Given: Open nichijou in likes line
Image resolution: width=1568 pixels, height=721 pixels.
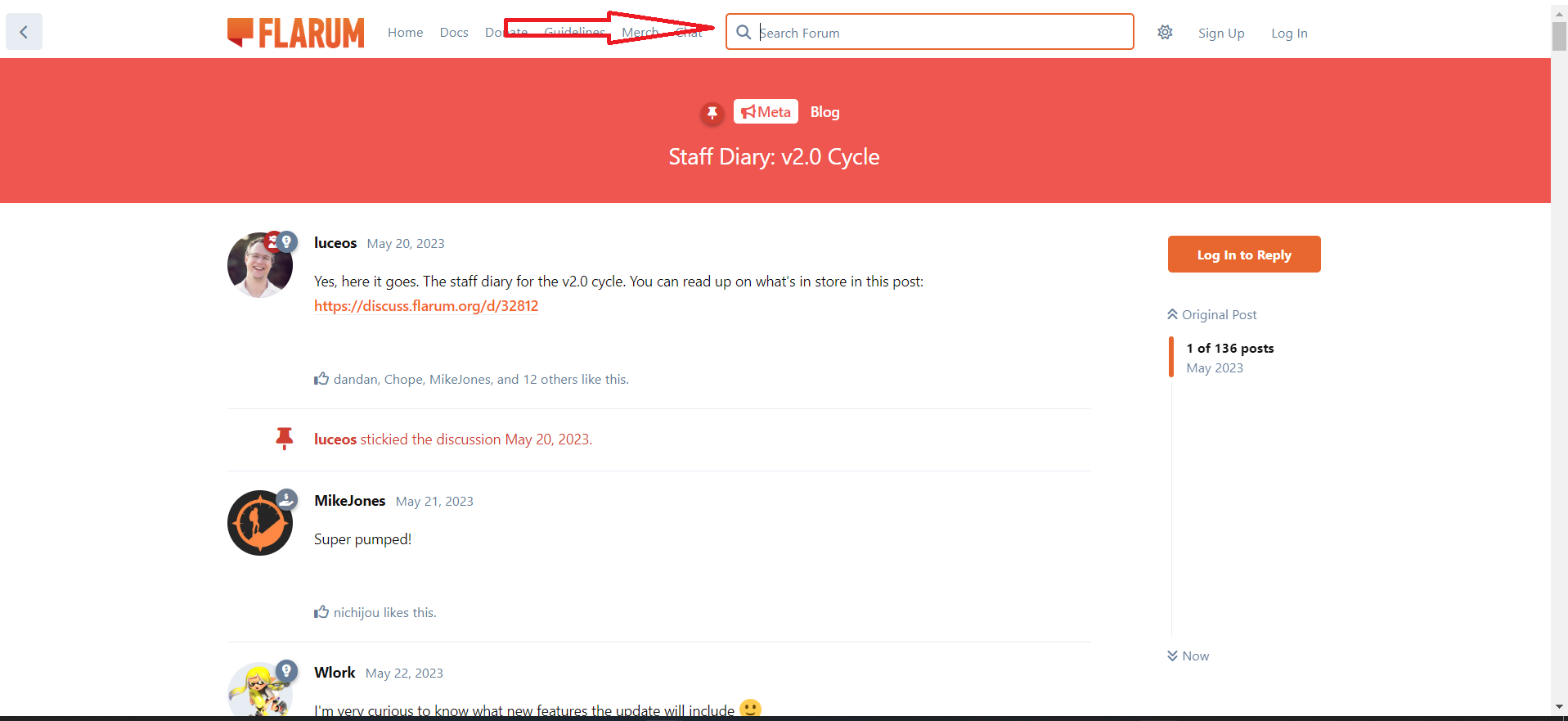Looking at the screenshot, I should pos(357,612).
